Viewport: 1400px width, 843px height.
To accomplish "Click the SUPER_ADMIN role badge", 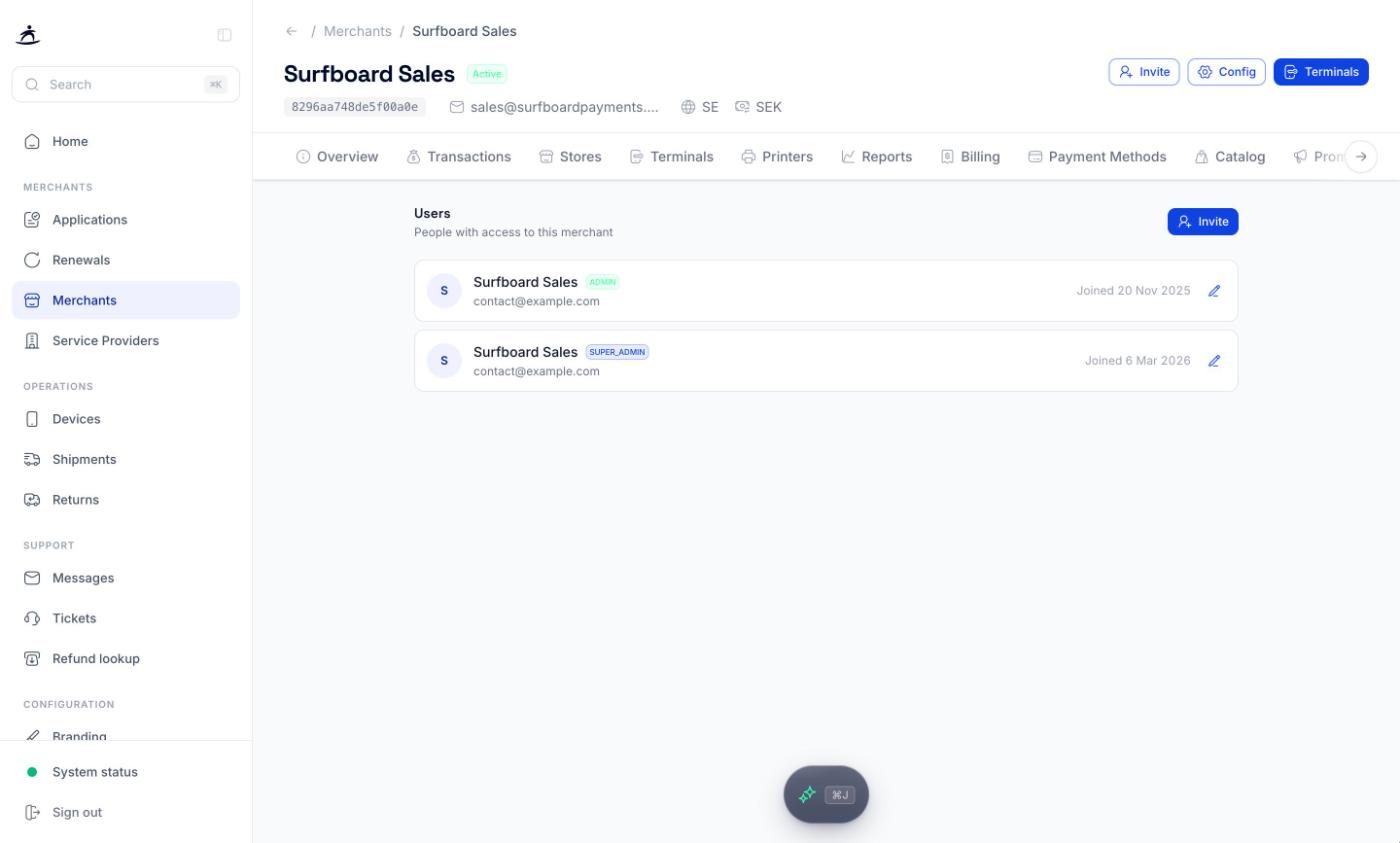I will pos(617,352).
